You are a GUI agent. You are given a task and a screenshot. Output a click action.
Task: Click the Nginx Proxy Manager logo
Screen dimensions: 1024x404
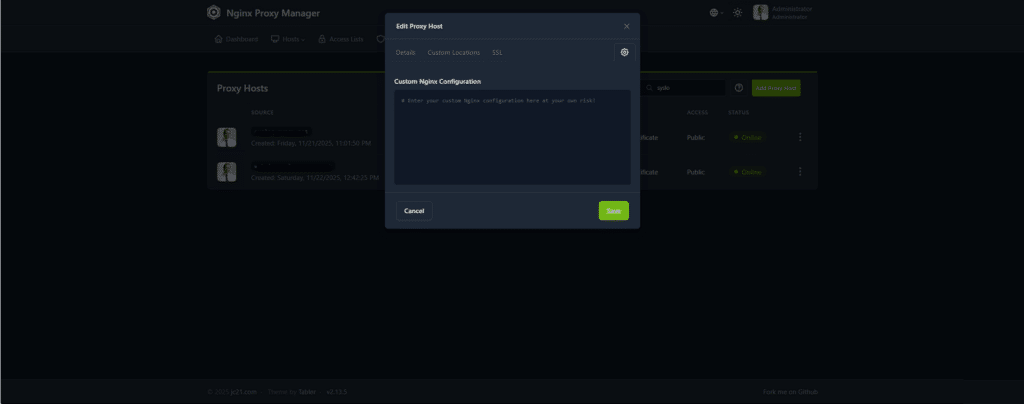click(x=214, y=13)
